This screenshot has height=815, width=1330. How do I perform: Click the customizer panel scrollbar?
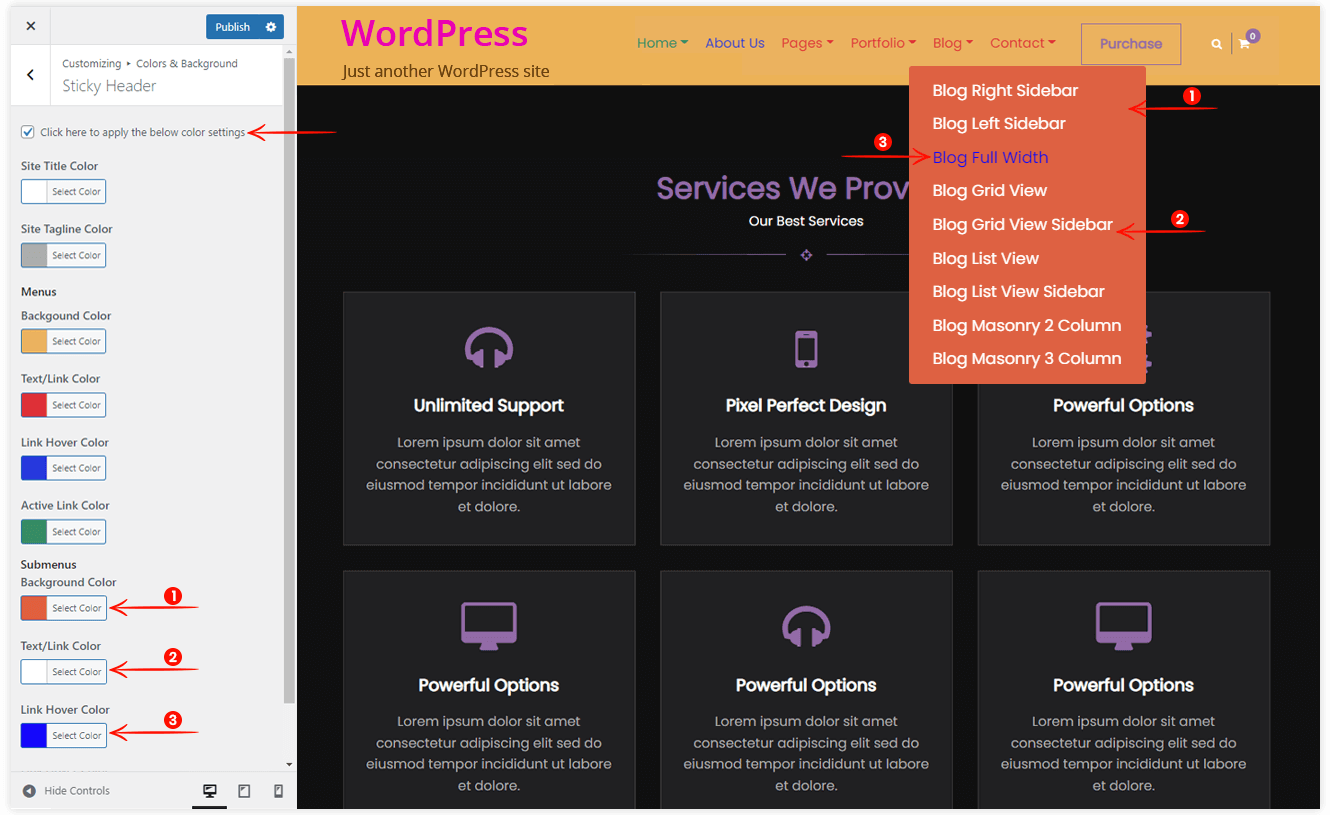tap(289, 380)
